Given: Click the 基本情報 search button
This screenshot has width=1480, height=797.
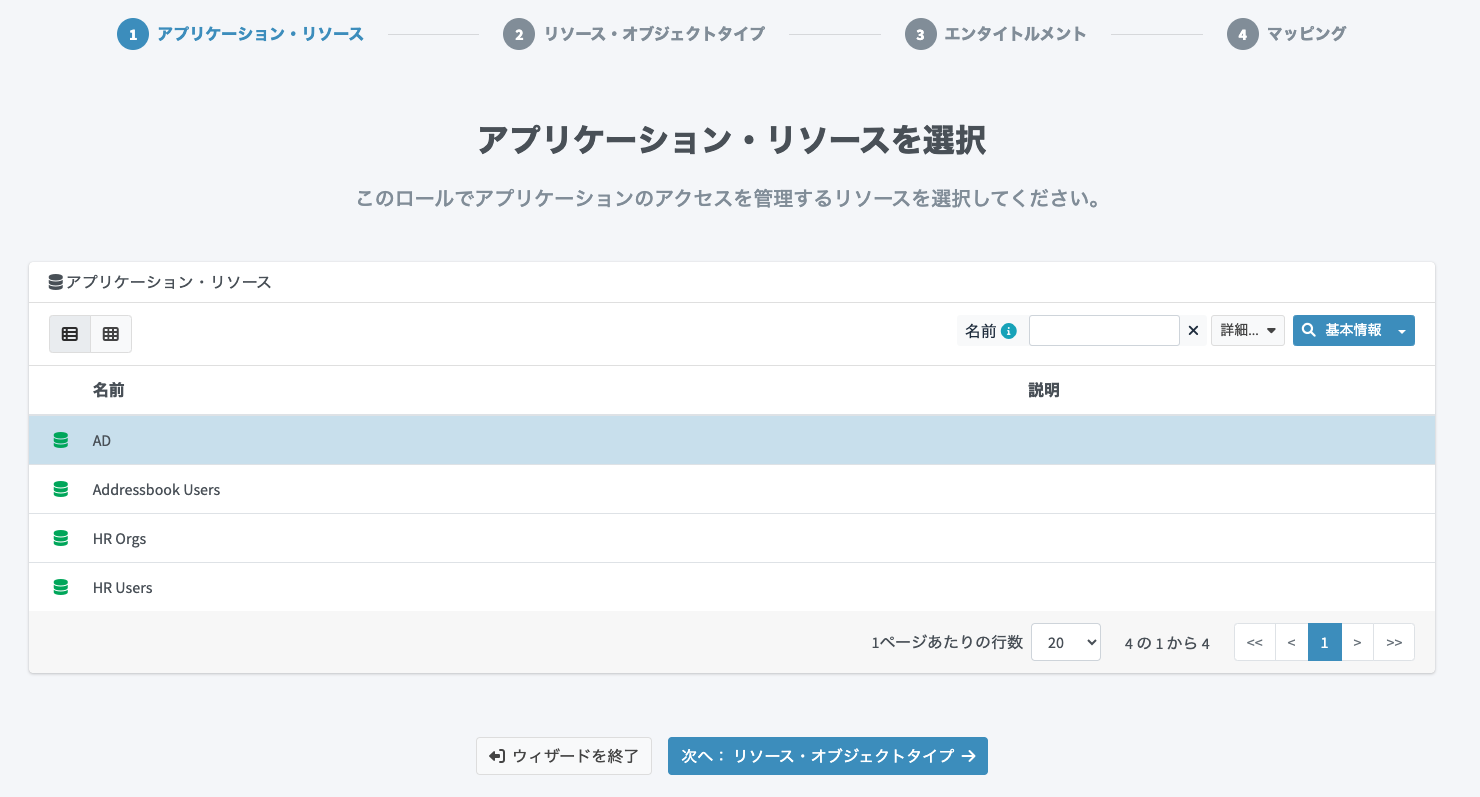Looking at the screenshot, I should [x=1342, y=331].
